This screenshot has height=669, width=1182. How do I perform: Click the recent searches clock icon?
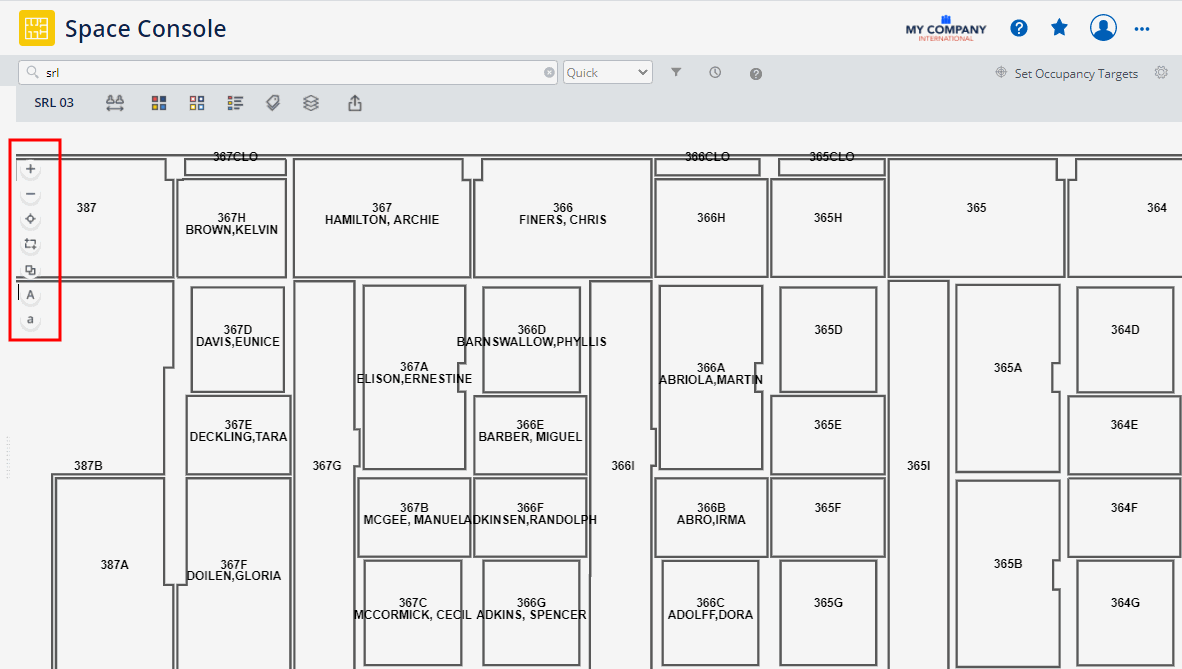(715, 72)
